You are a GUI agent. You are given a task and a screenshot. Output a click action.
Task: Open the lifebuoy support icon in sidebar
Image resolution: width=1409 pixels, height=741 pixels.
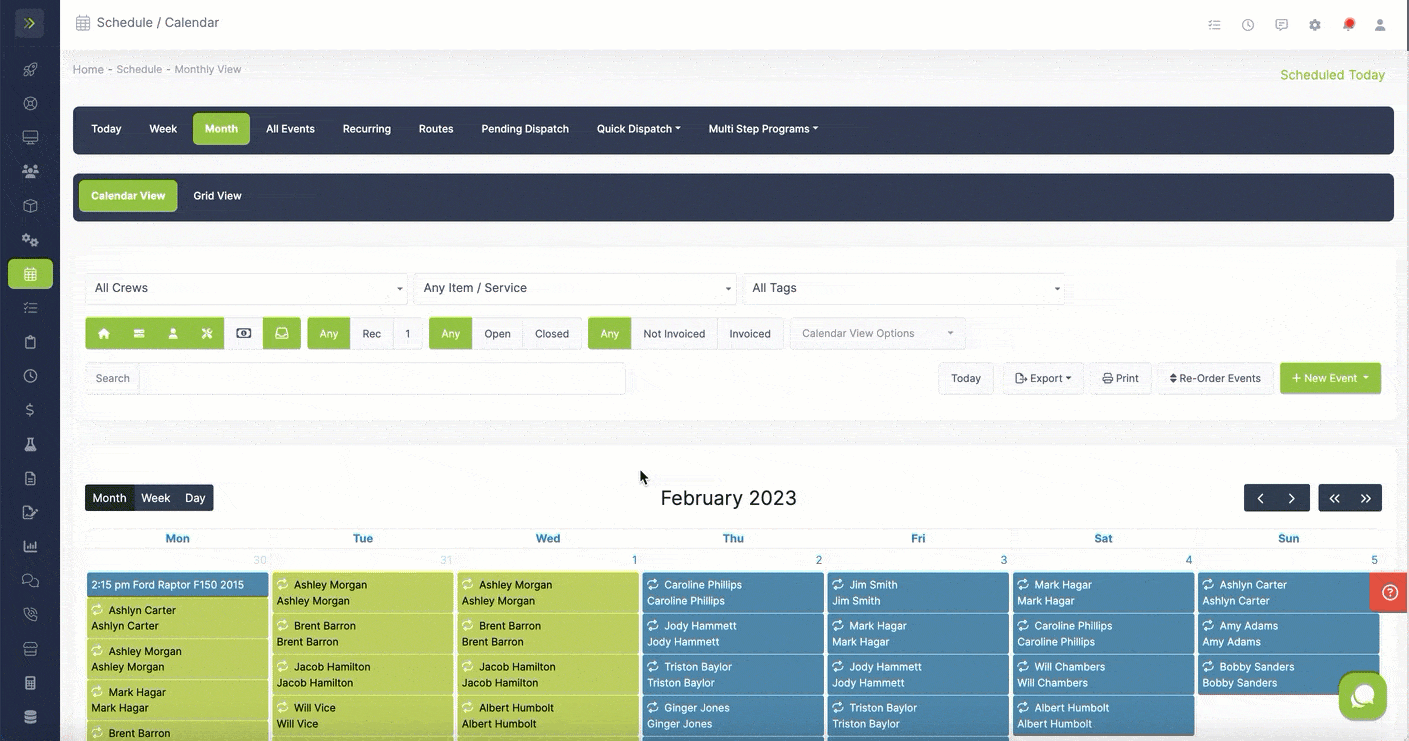(30, 103)
